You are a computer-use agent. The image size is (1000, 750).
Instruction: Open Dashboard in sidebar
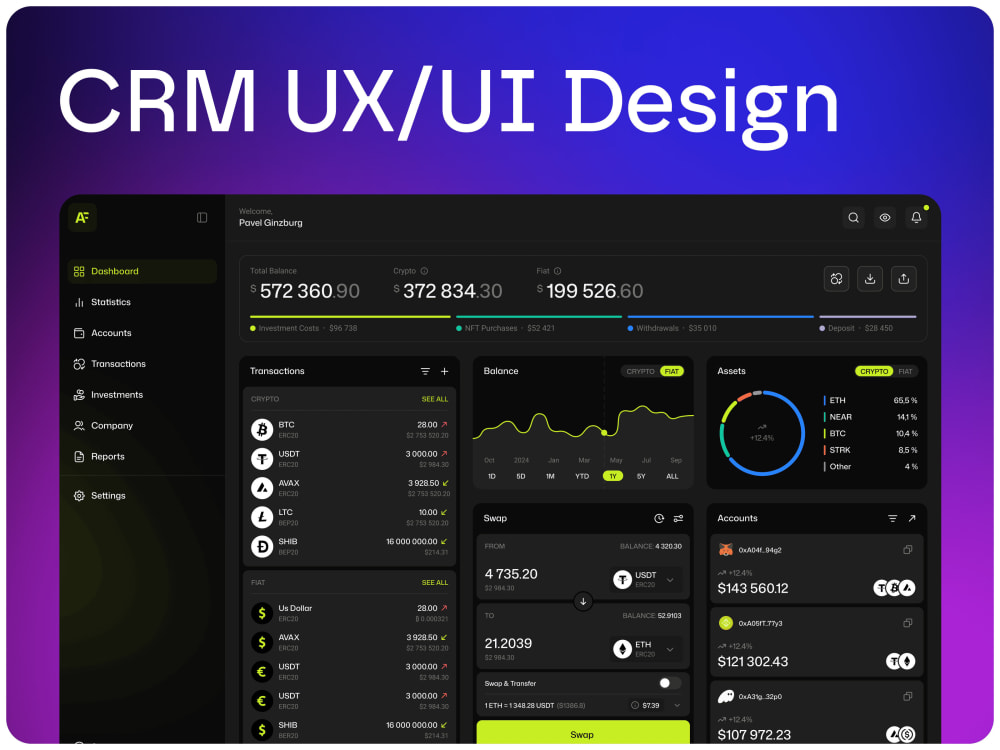click(x=142, y=271)
